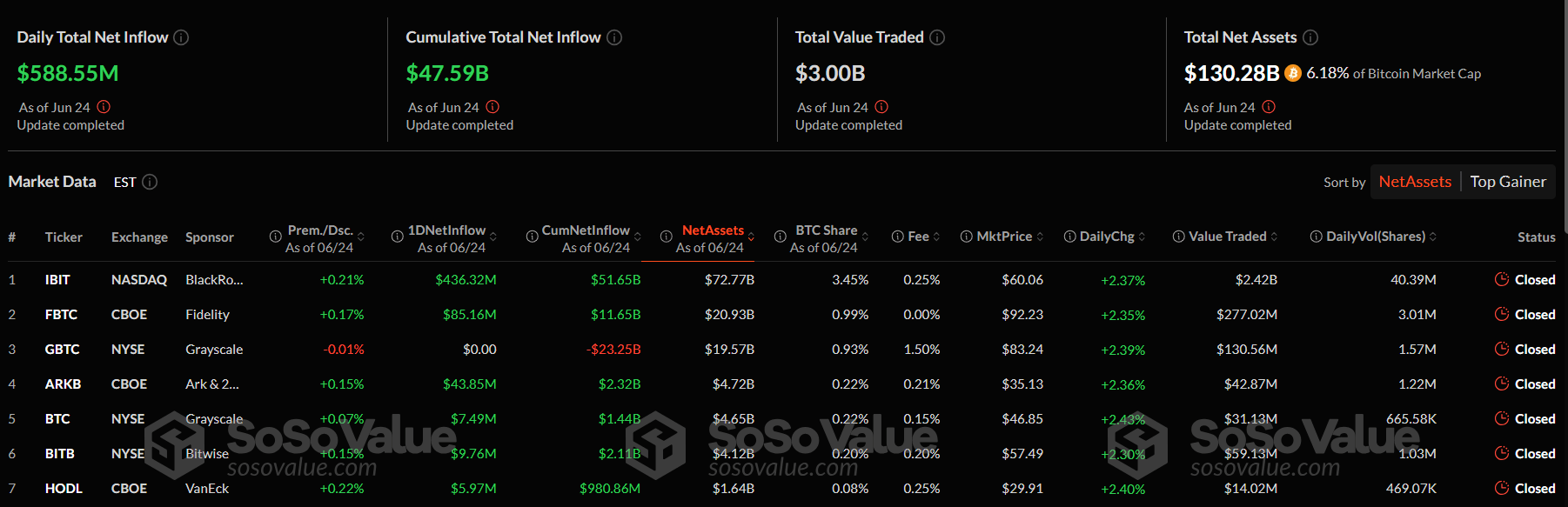1568x507 pixels.
Task: Click the Closed status clock icon for IBIT
Action: point(1501,279)
